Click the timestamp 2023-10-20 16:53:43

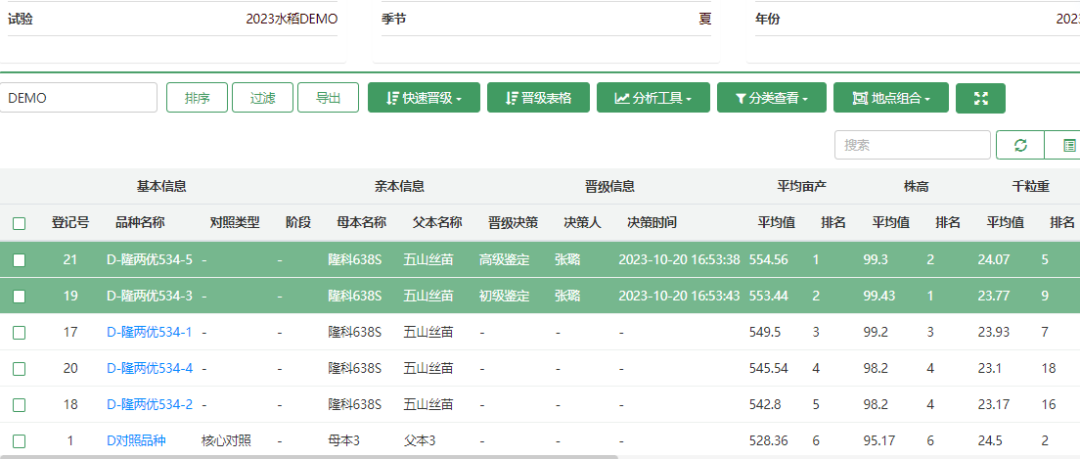[x=679, y=296]
